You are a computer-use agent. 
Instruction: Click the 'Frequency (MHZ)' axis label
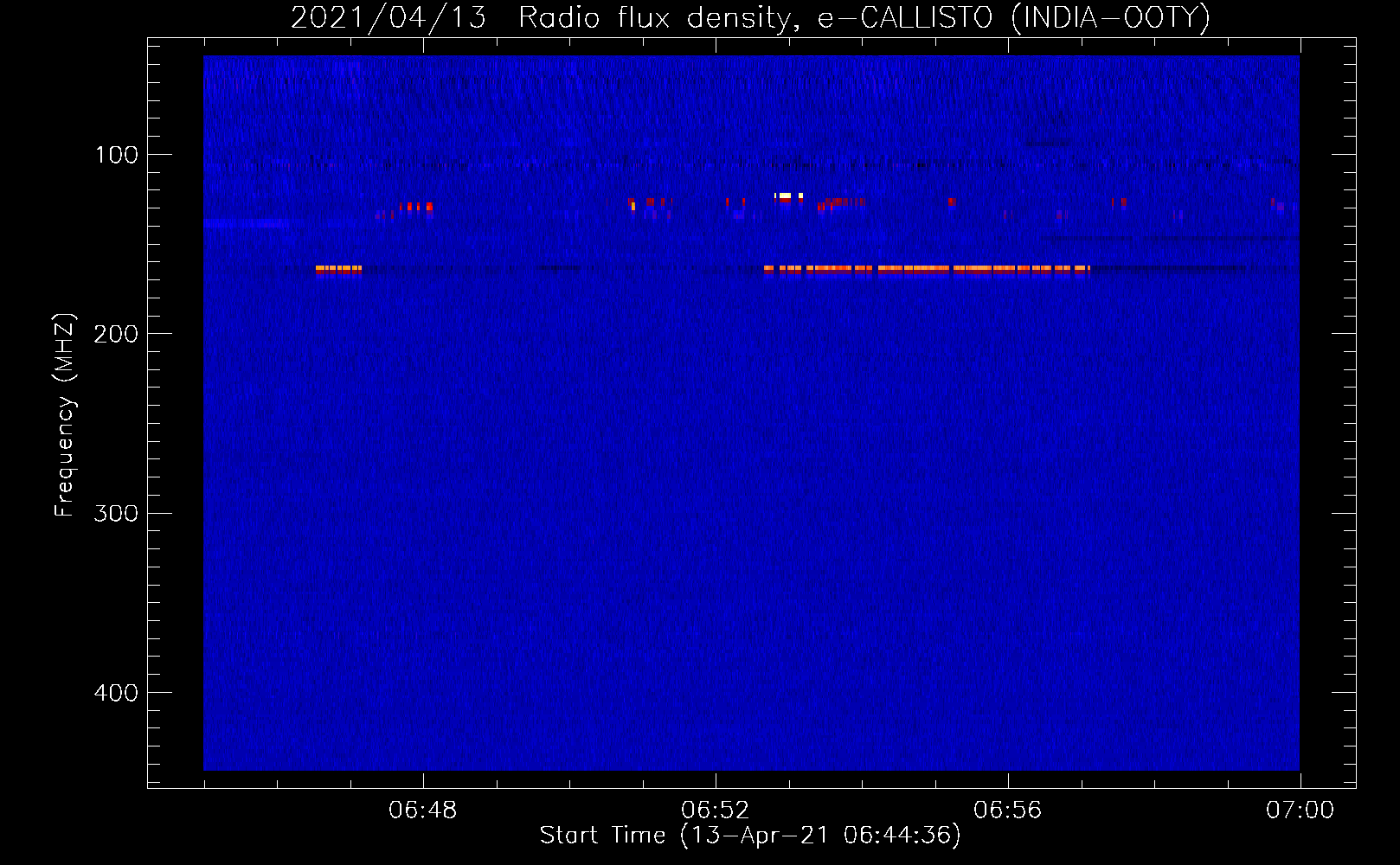65,415
